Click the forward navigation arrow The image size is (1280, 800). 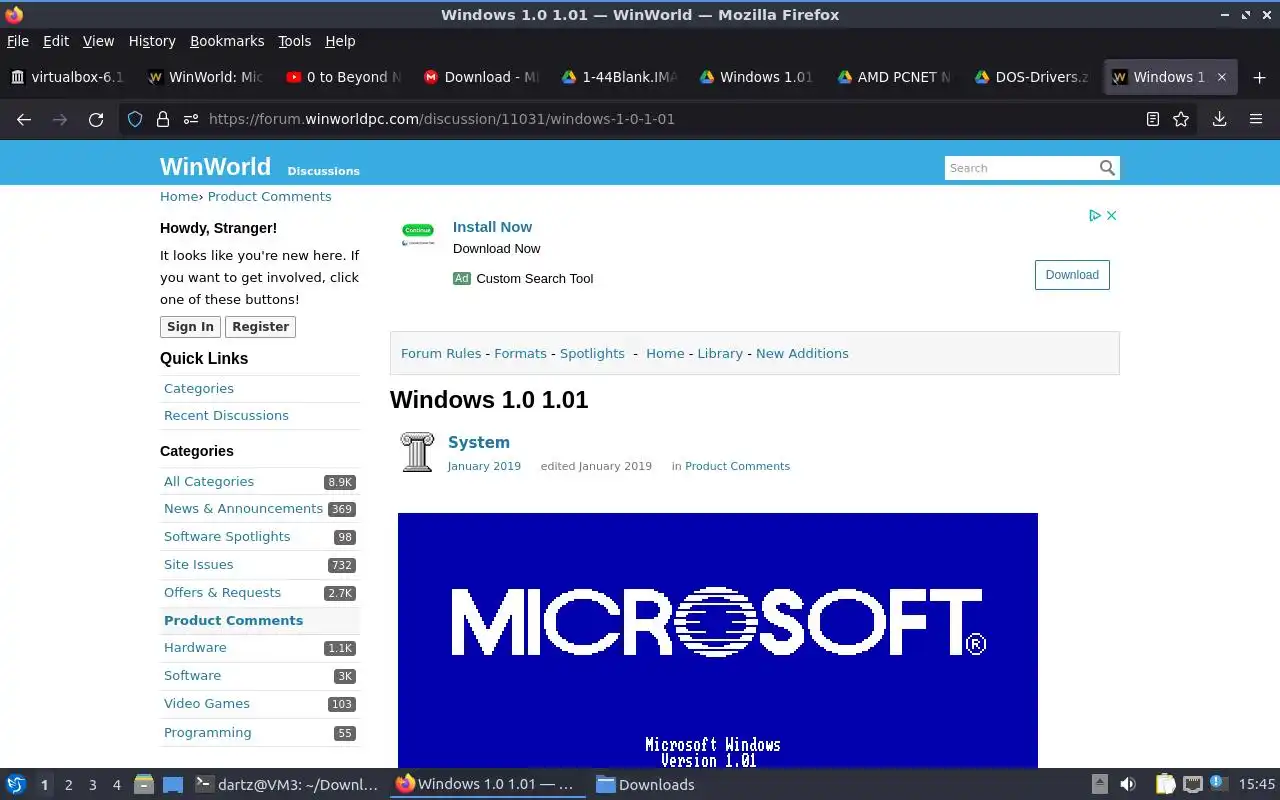[x=60, y=119]
